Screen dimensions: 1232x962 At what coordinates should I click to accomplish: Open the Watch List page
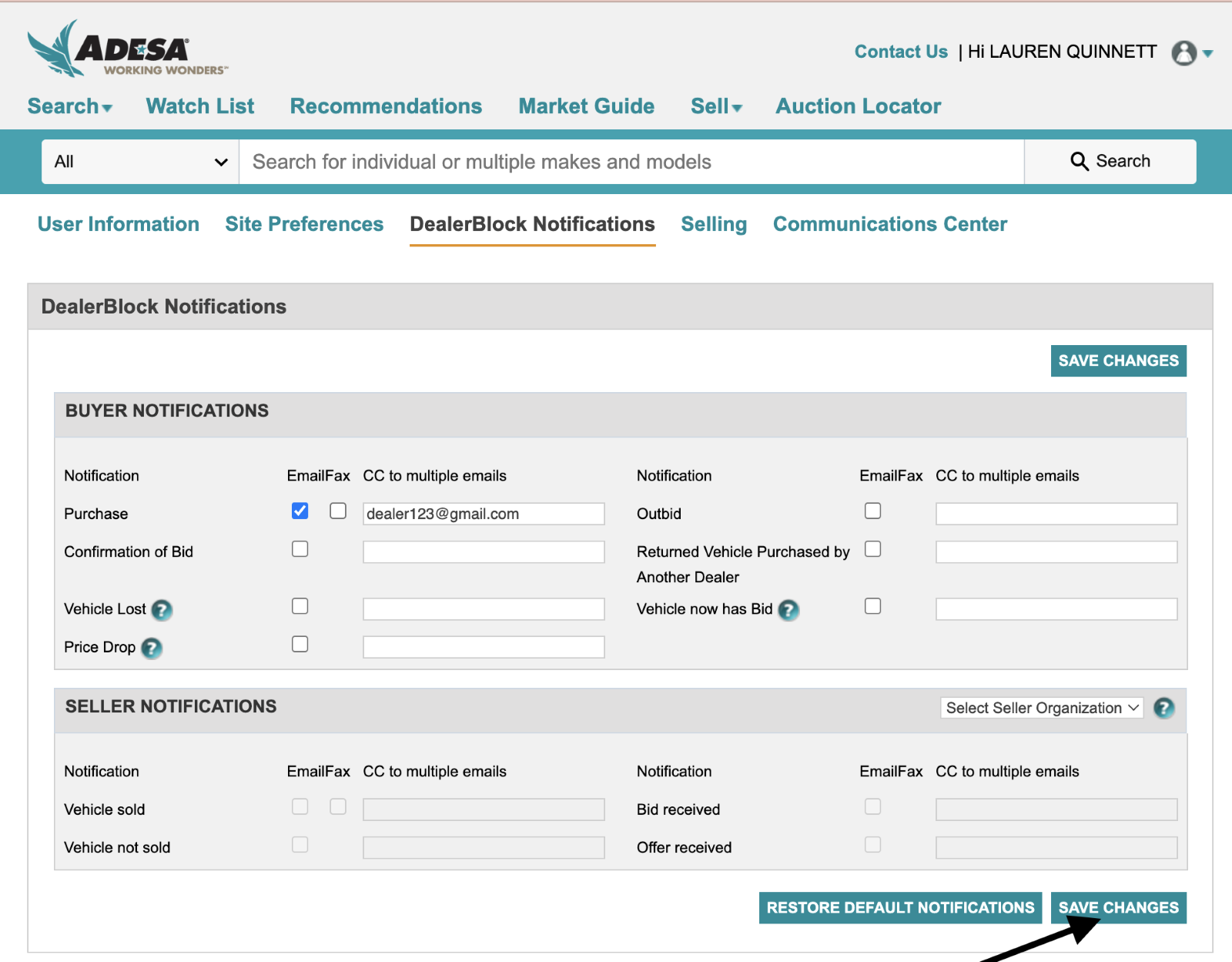(200, 106)
